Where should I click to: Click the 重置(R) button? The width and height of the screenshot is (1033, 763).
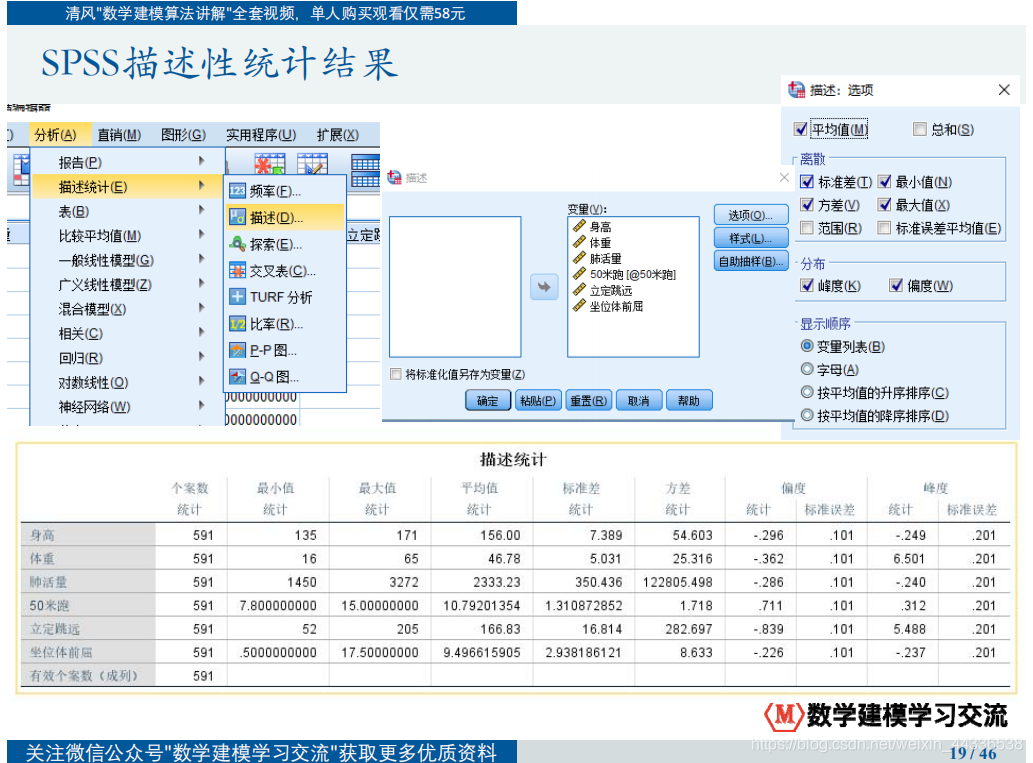click(x=588, y=400)
